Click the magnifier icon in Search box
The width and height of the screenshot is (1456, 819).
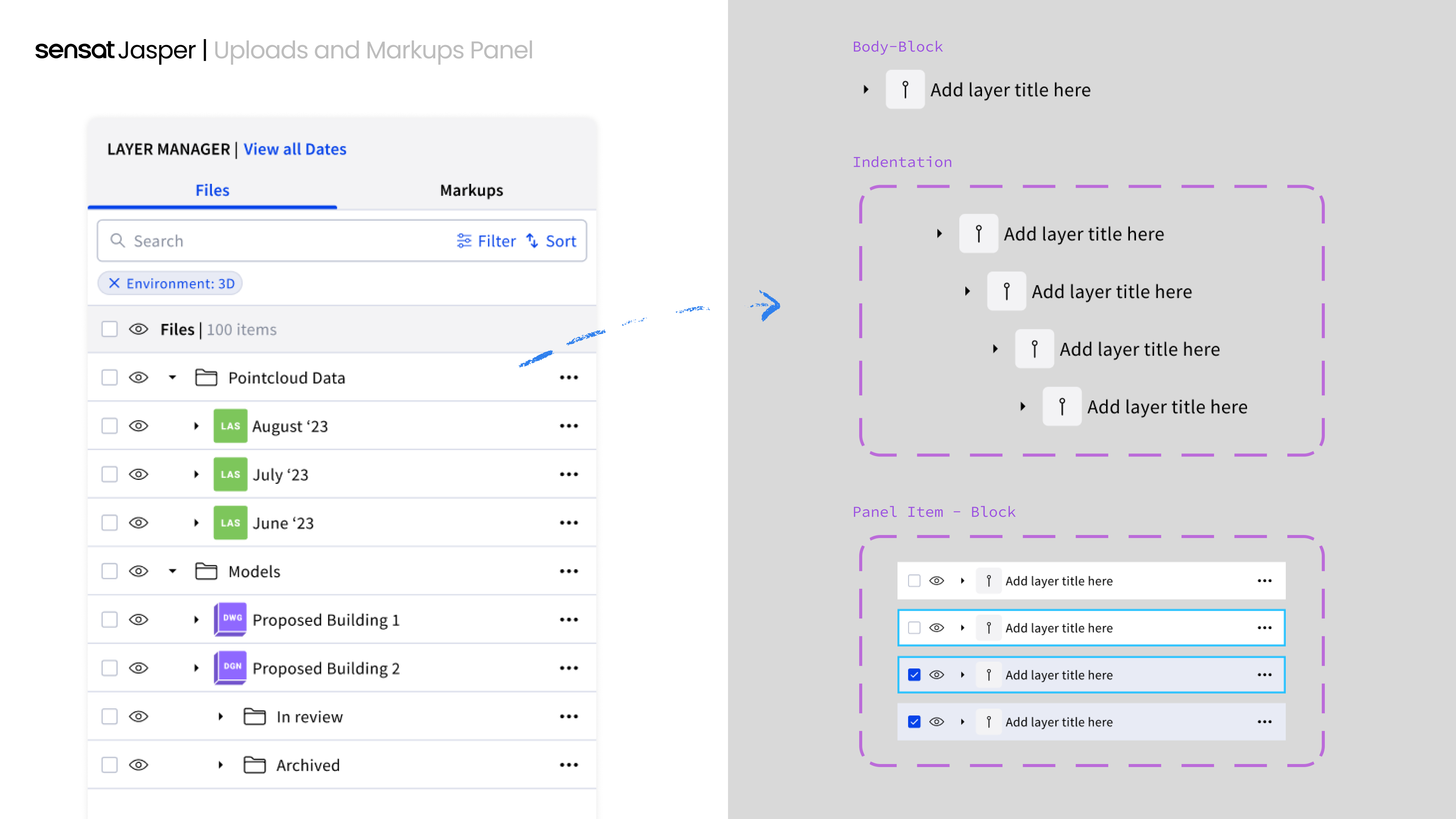coord(117,240)
